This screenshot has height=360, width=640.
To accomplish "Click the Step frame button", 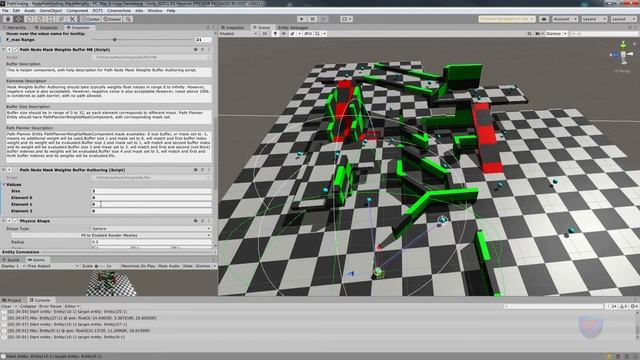I will coord(323,19).
